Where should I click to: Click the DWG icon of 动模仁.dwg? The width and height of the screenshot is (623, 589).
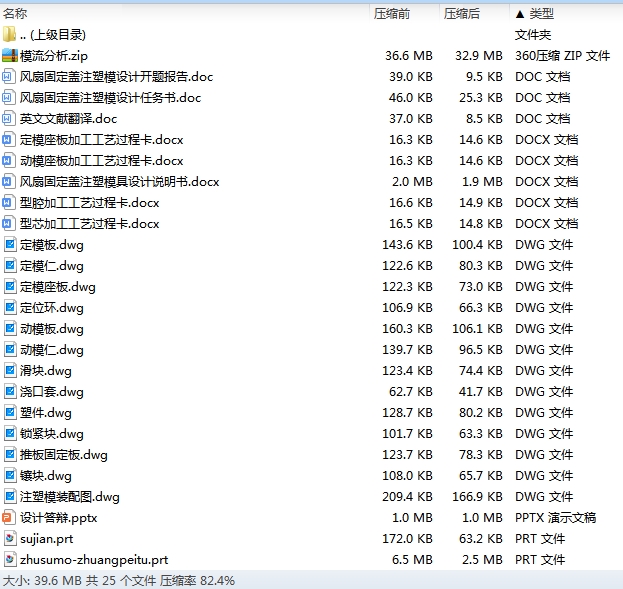click(10, 350)
